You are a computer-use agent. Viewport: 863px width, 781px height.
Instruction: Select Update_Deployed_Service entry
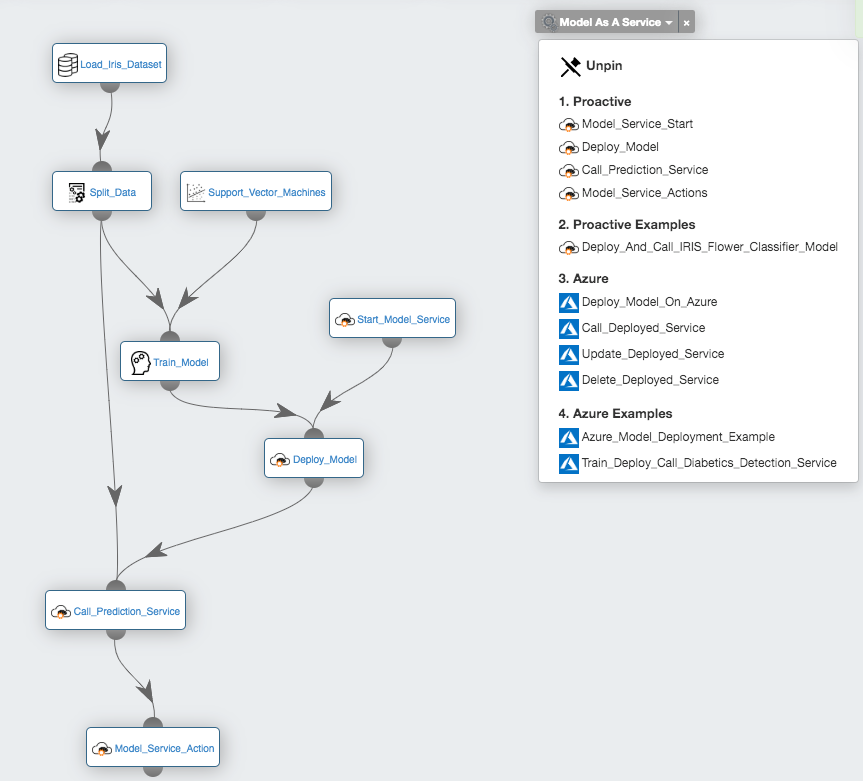tap(653, 354)
